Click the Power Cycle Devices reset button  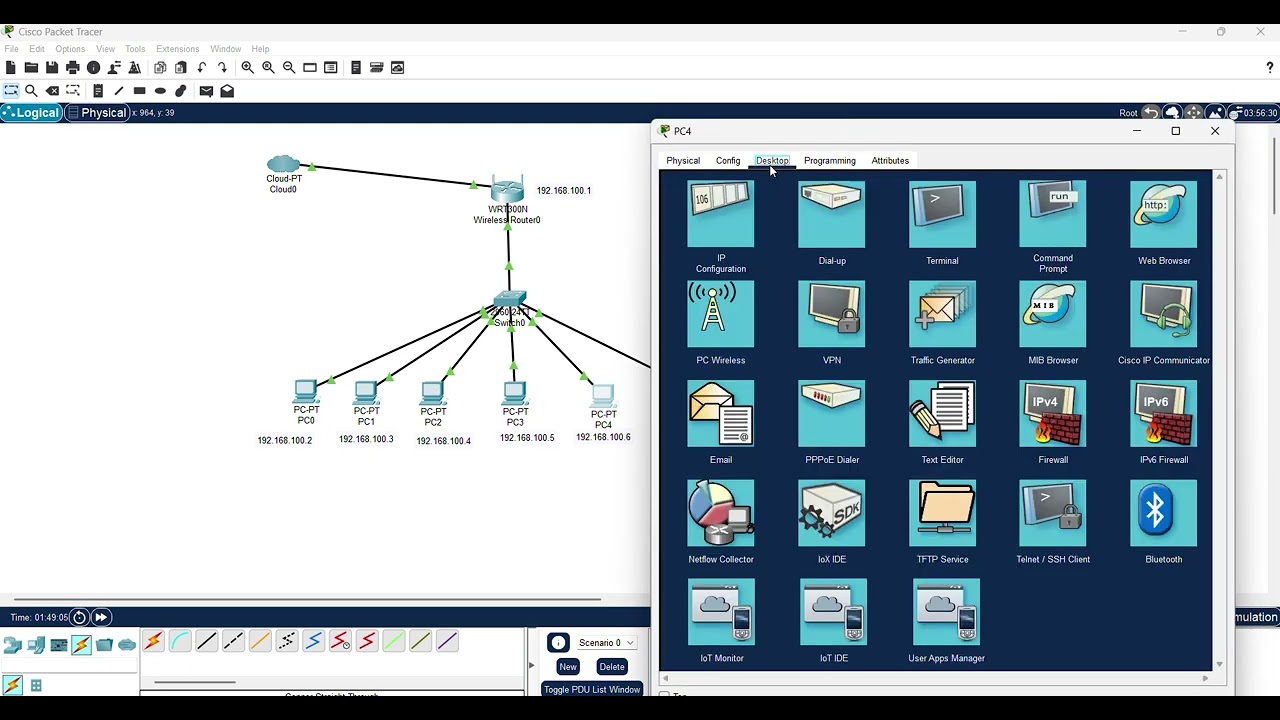tap(80, 617)
